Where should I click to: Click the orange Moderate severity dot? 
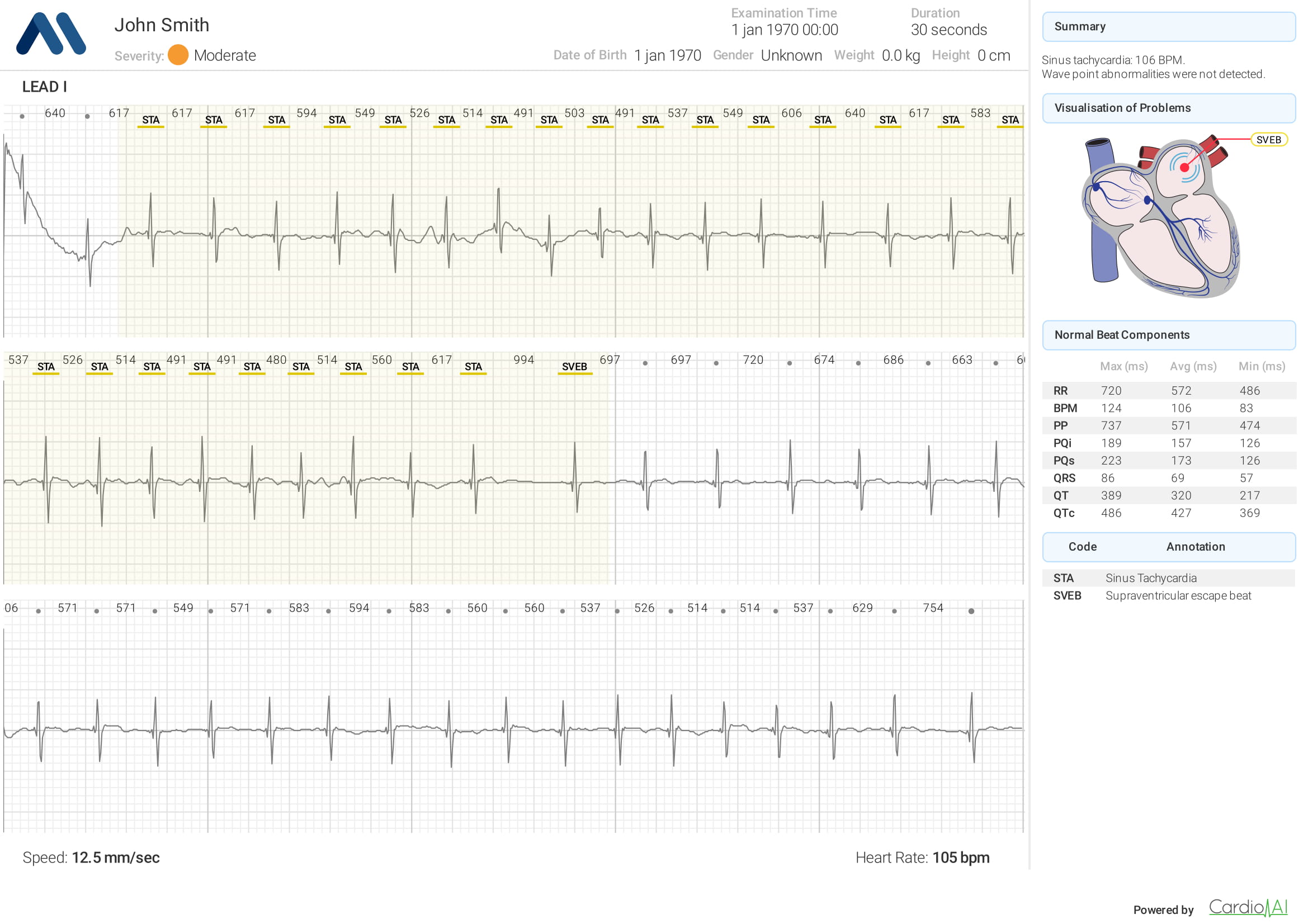click(x=178, y=55)
